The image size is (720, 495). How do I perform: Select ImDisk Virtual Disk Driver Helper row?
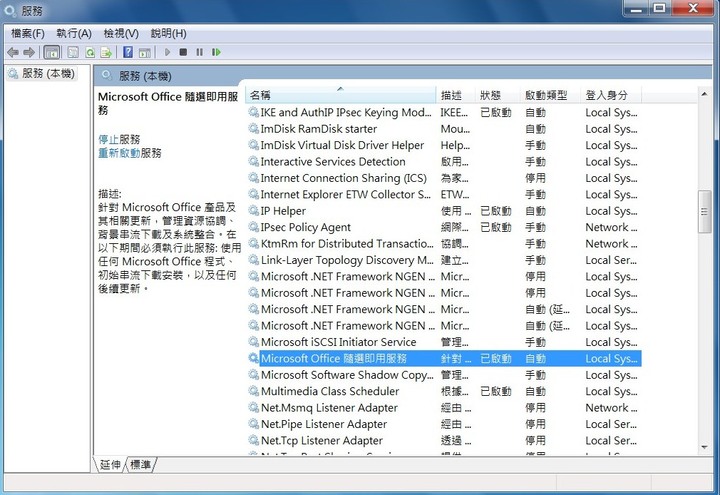click(444, 145)
